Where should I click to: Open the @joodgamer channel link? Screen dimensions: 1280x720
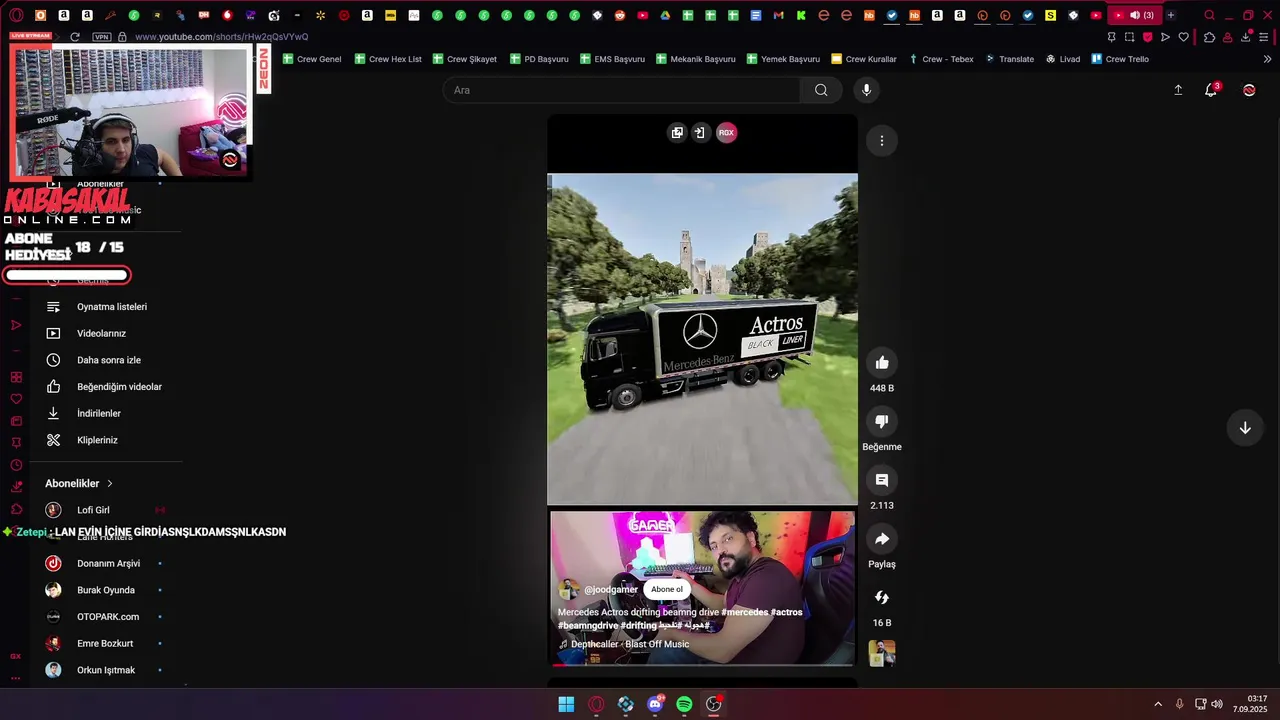click(x=611, y=590)
